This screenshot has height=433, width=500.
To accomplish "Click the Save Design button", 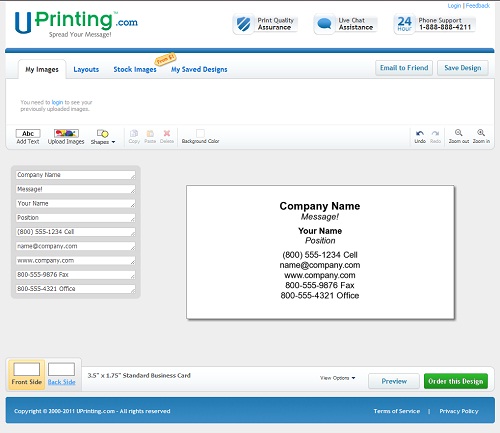I will (x=463, y=68).
